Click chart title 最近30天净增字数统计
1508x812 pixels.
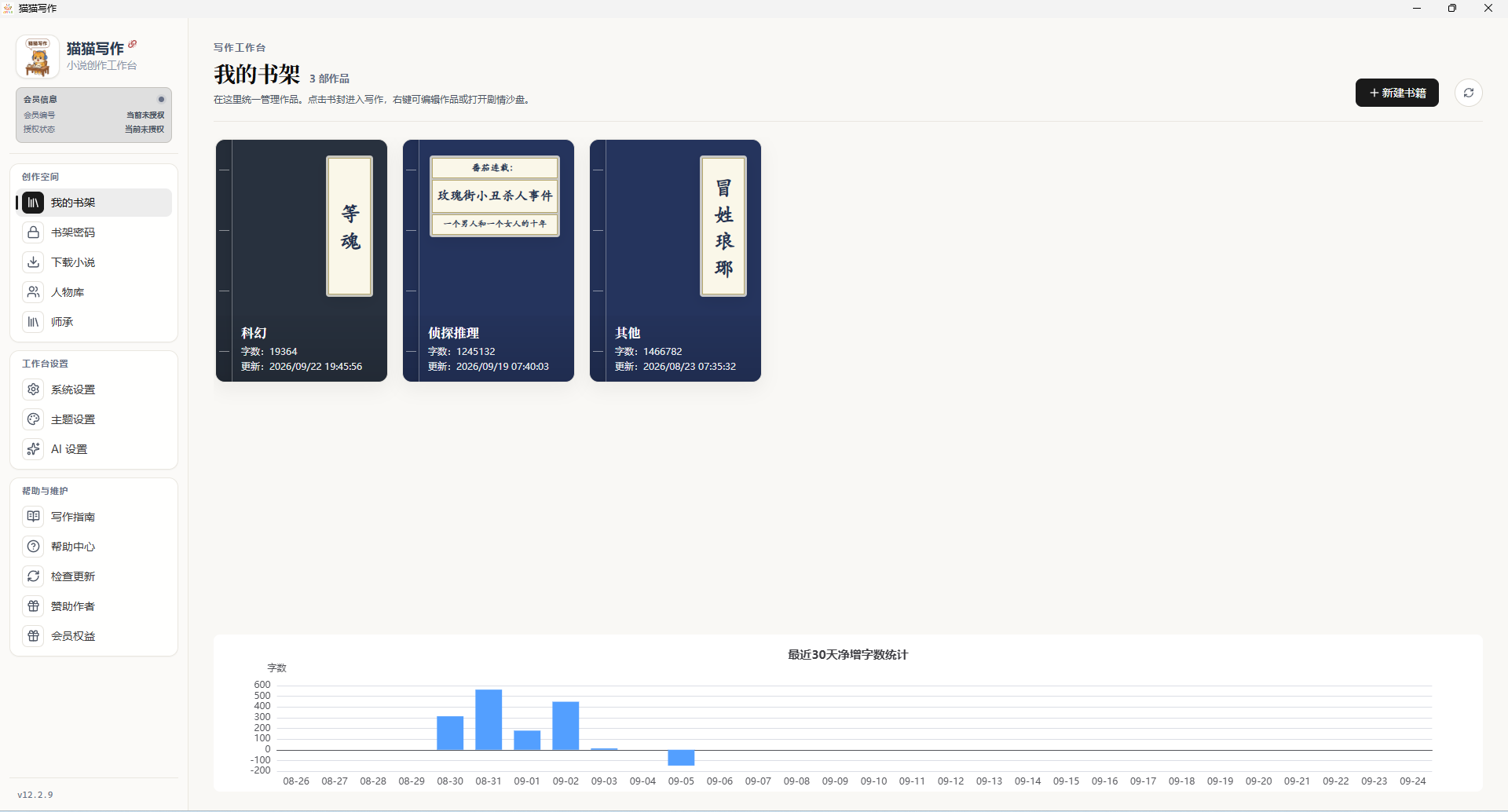[x=847, y=654]
